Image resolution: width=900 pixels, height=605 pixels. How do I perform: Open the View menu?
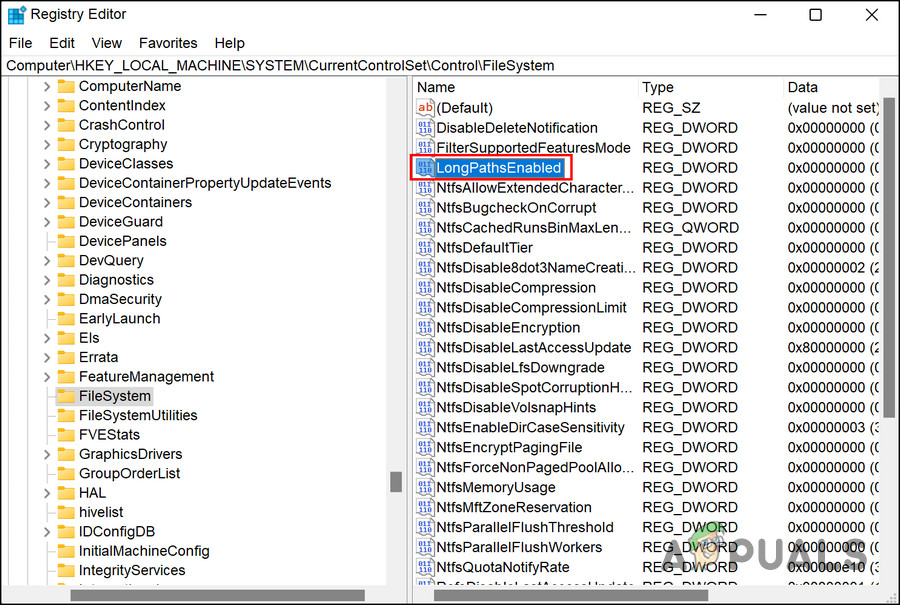pos(107,43)
